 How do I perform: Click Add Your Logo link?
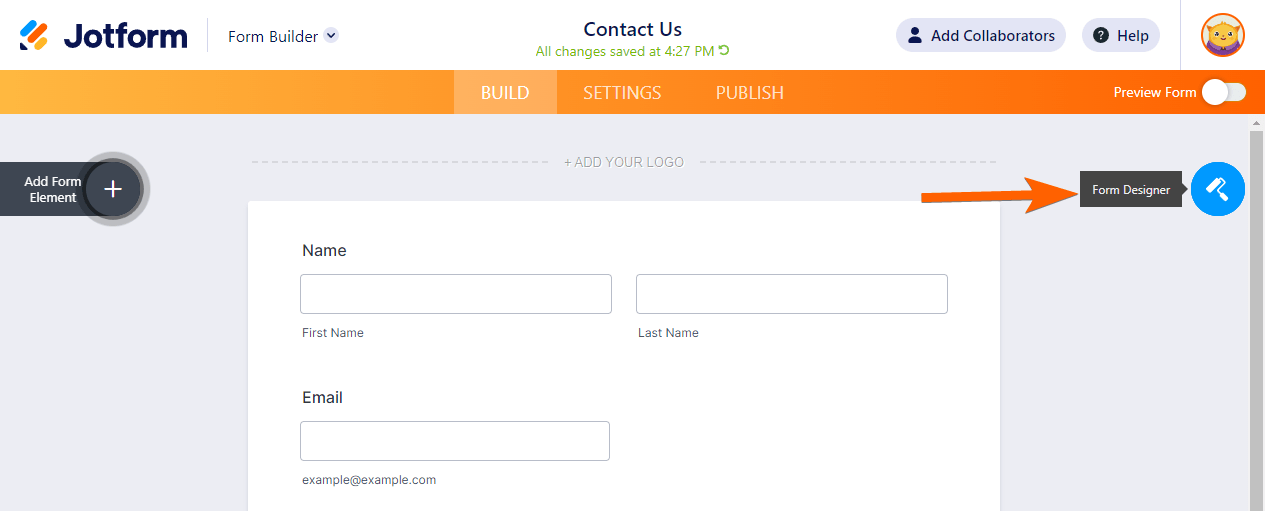pos(624,162)
